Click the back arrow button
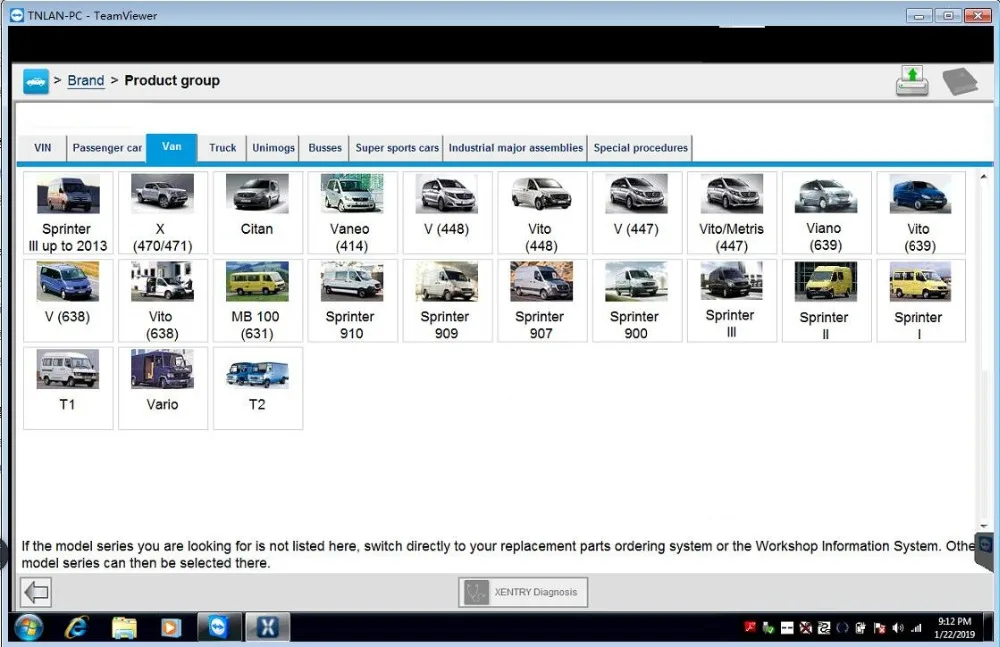This screenshot has width=1000, height=647. coord(36,592)
